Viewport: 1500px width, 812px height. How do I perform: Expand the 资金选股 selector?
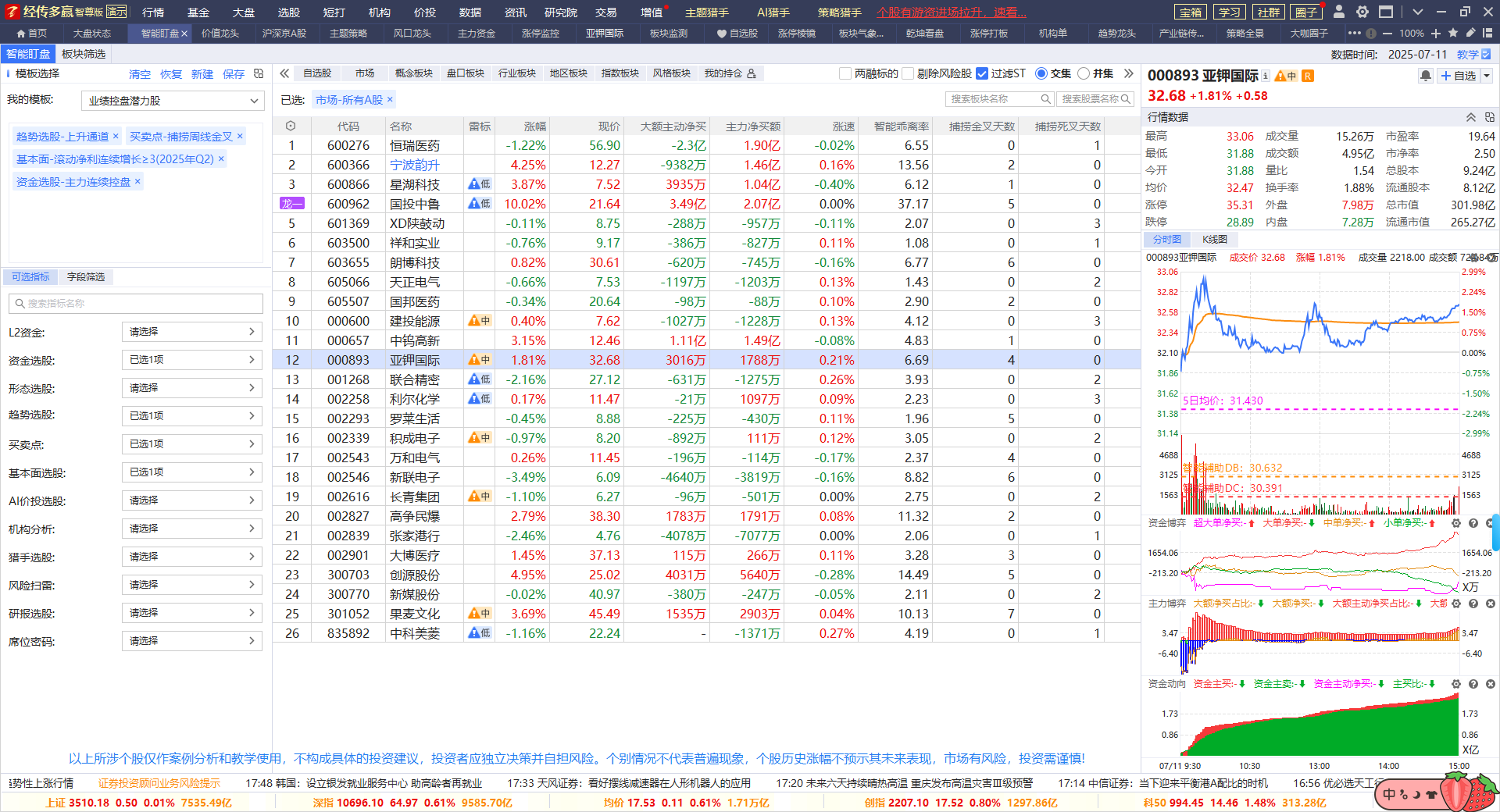[192, 360]
